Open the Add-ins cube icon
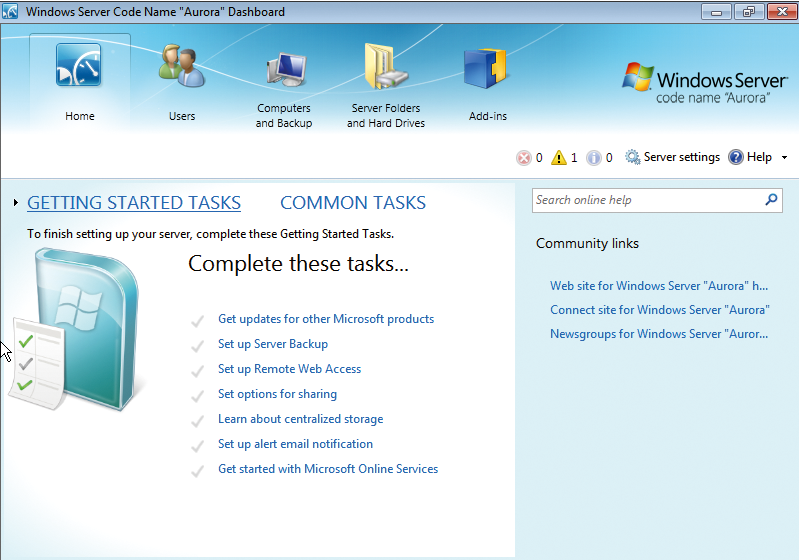 [485, 69]
